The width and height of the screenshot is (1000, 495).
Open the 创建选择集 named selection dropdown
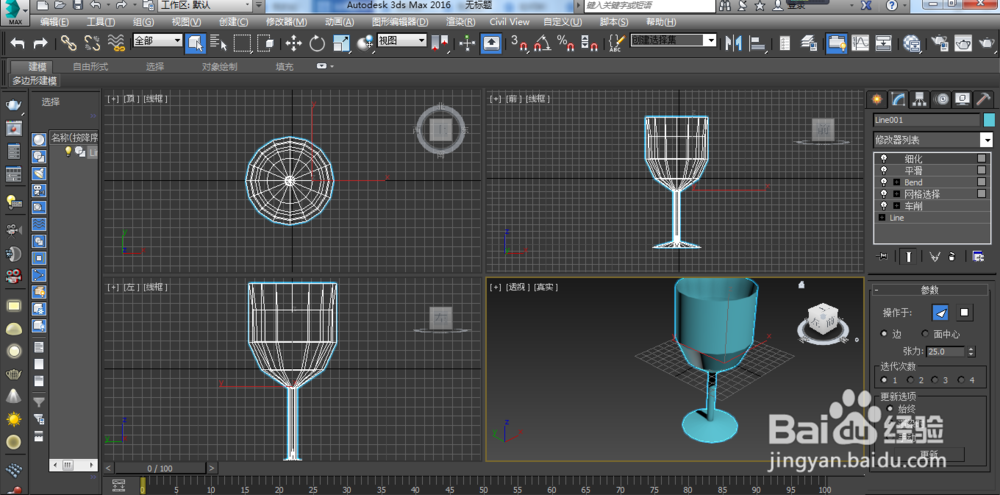(x=673, y=40)
